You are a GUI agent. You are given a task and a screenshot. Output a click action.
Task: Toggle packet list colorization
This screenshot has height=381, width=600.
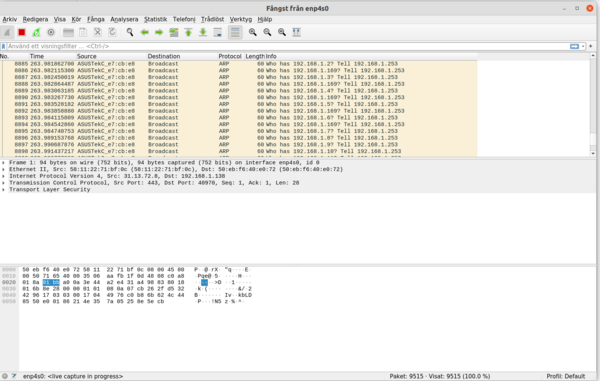tap(235, 33)
